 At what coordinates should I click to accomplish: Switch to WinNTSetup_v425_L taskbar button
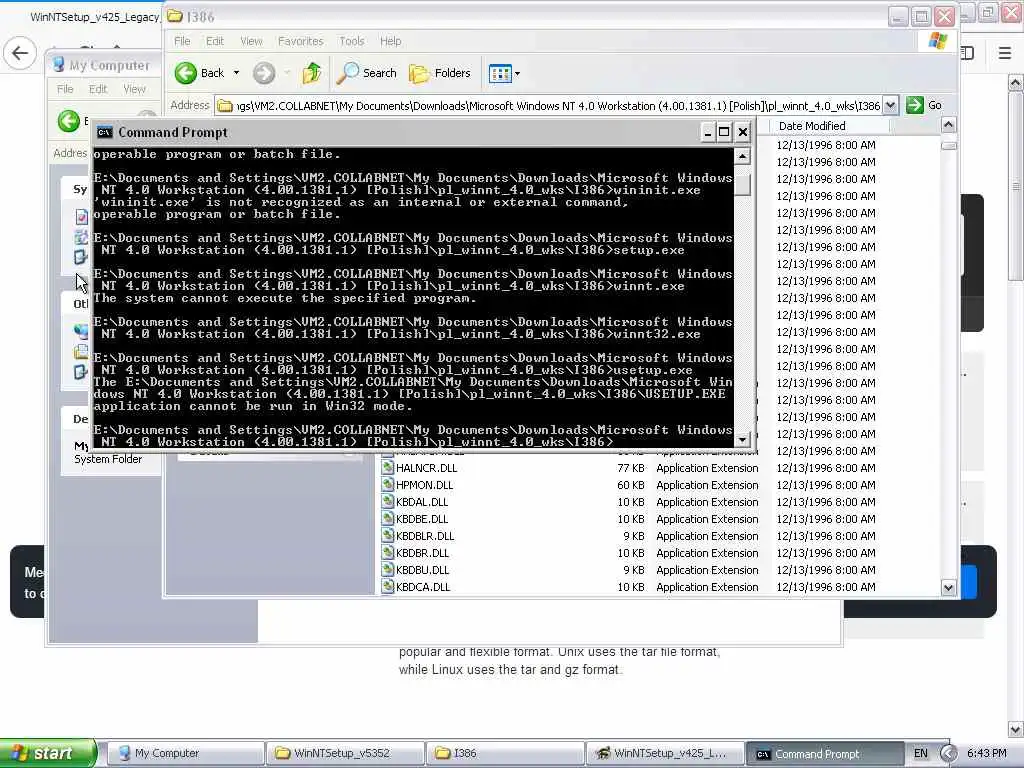[x=665, y=754]
